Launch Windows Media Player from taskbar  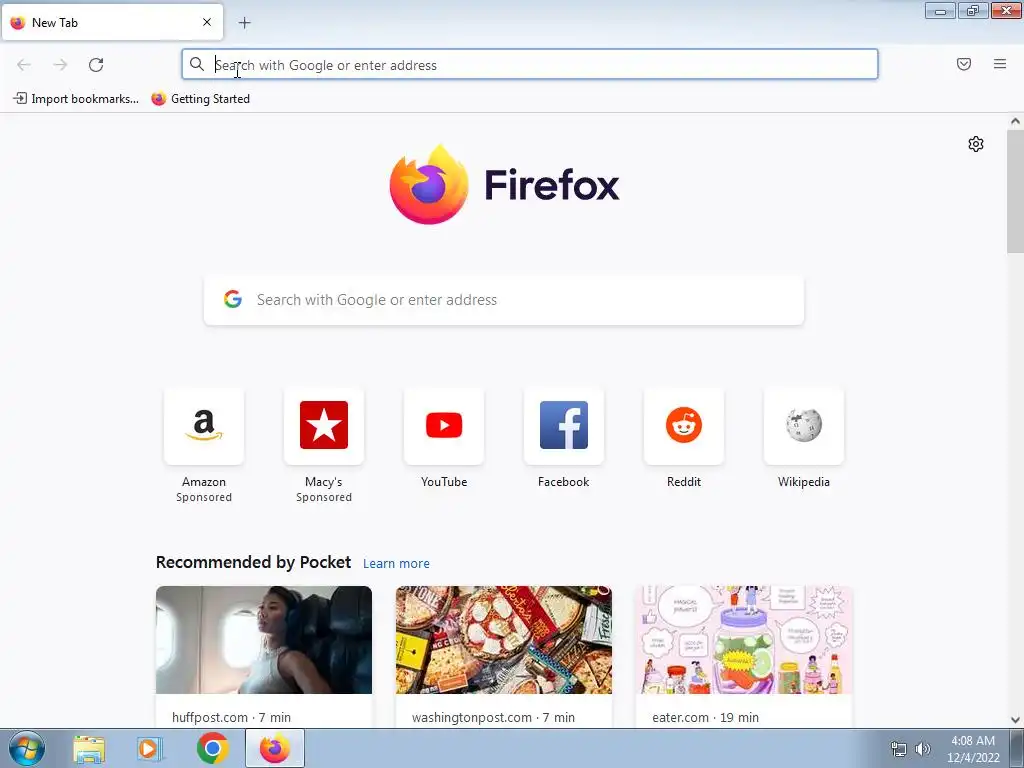149,749
